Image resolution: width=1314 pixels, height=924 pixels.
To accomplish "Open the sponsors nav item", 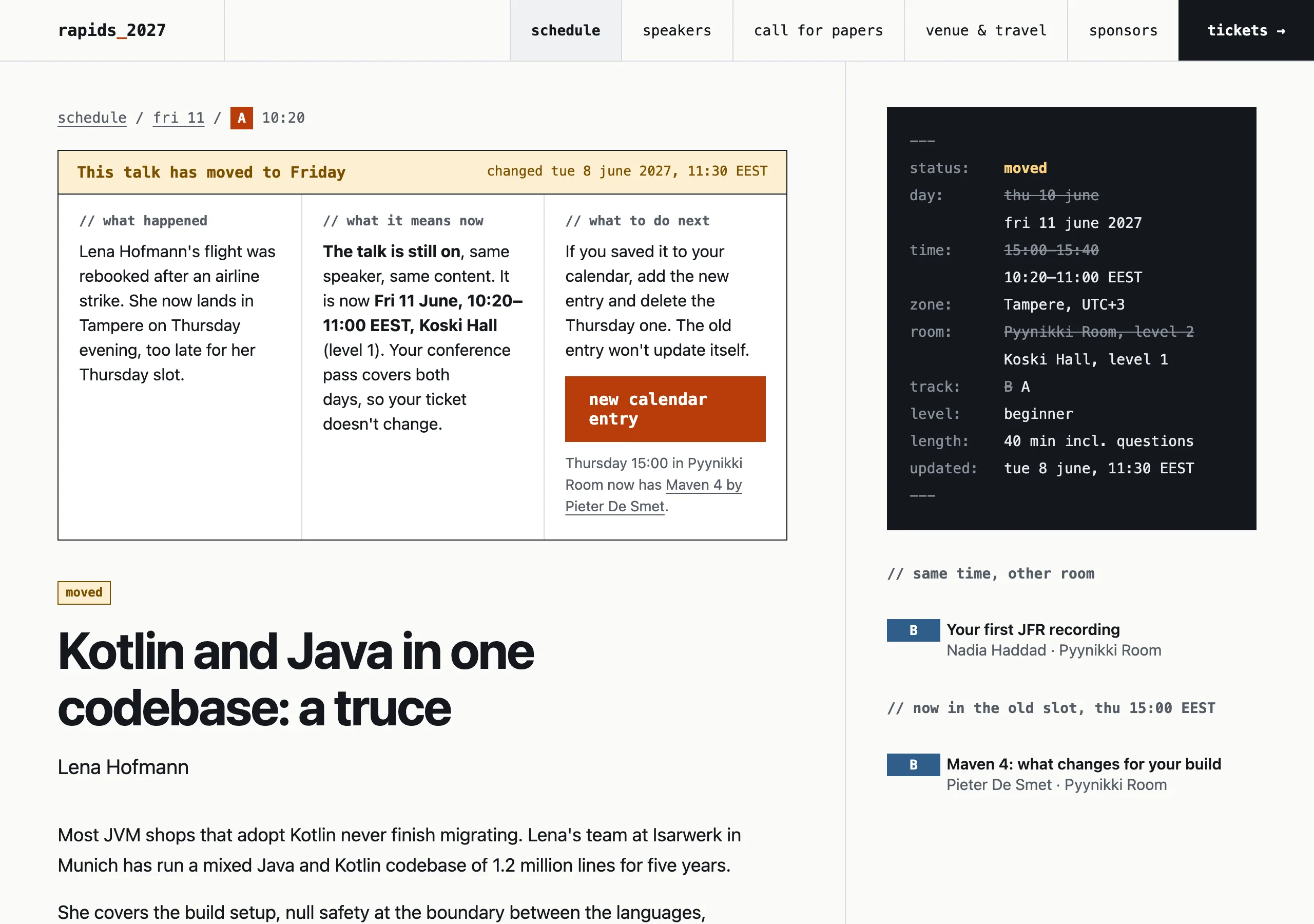I will pyautogui.click(x=1123, y=30).
